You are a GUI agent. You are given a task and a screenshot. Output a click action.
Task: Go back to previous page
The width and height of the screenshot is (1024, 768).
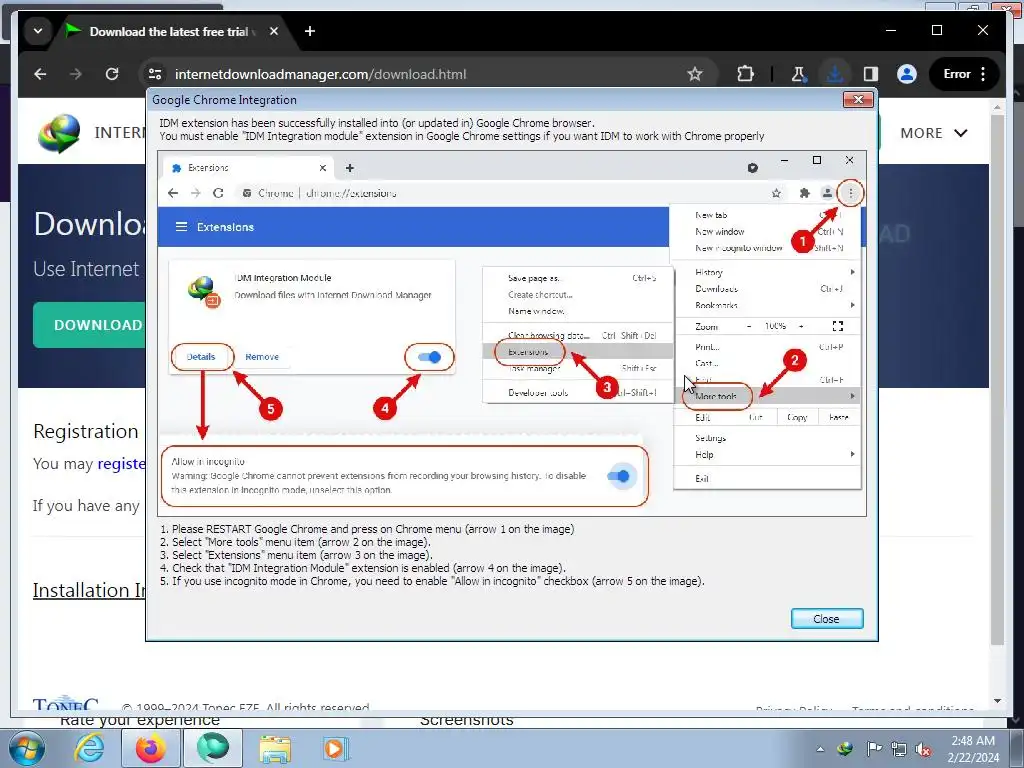pyautogui.click(x=40, y=74)
